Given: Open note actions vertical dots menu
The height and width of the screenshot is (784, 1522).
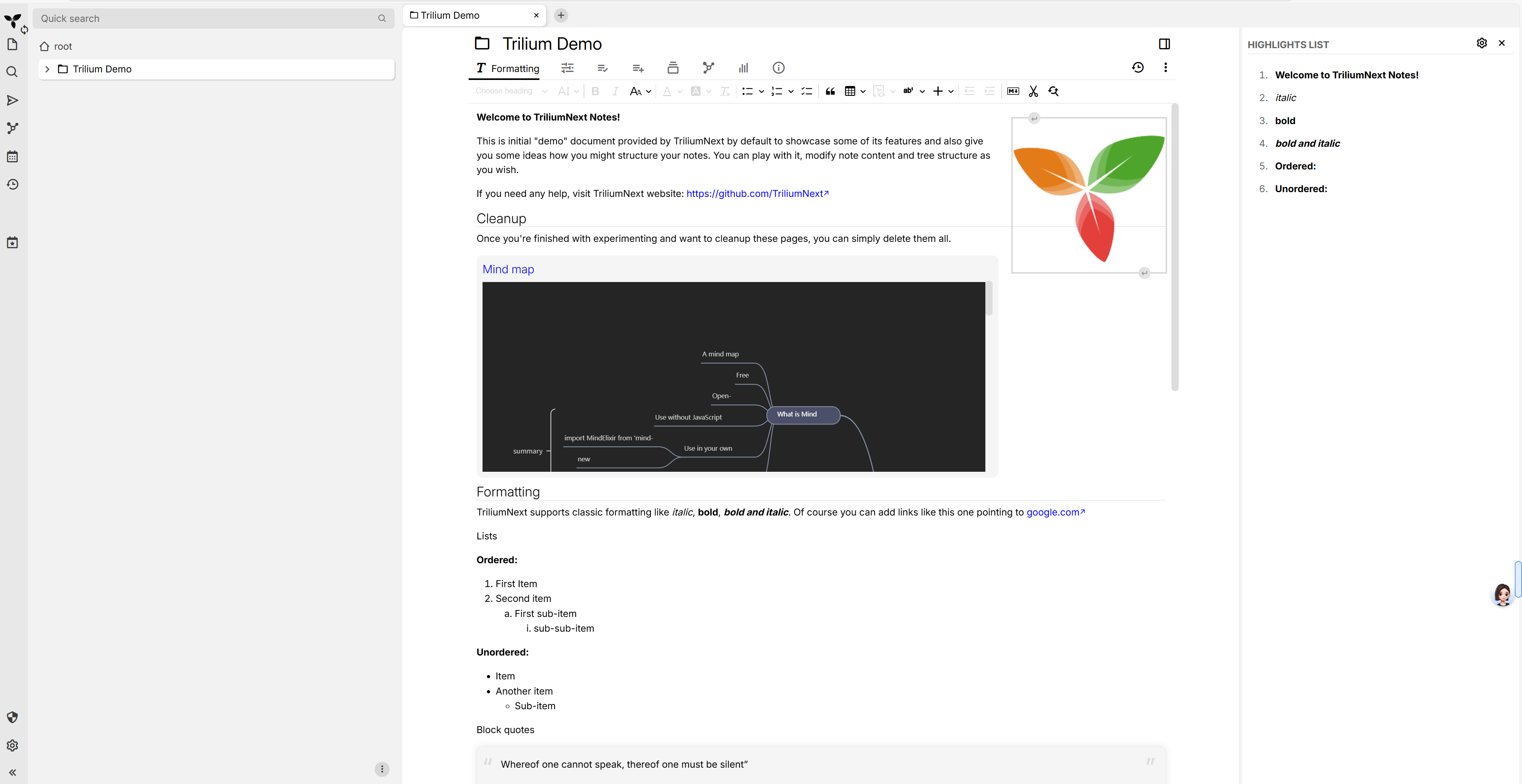Looking at the screenshot, I should click(1166, 67).
